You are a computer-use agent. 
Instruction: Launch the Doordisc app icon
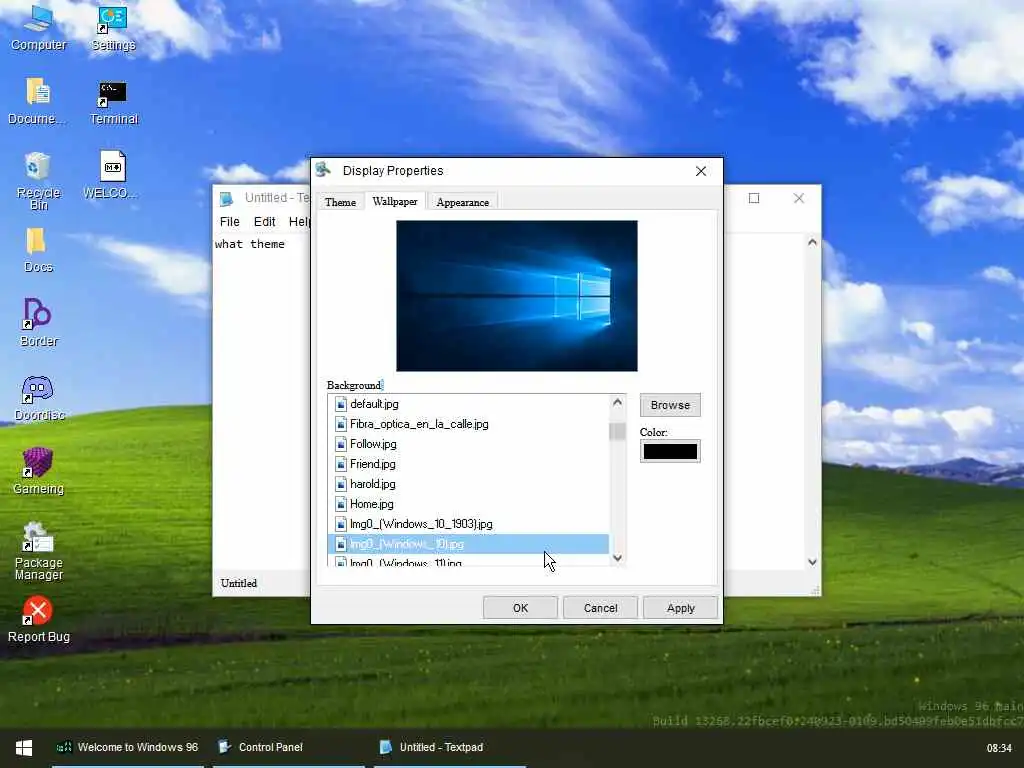(x=38, y=397)
